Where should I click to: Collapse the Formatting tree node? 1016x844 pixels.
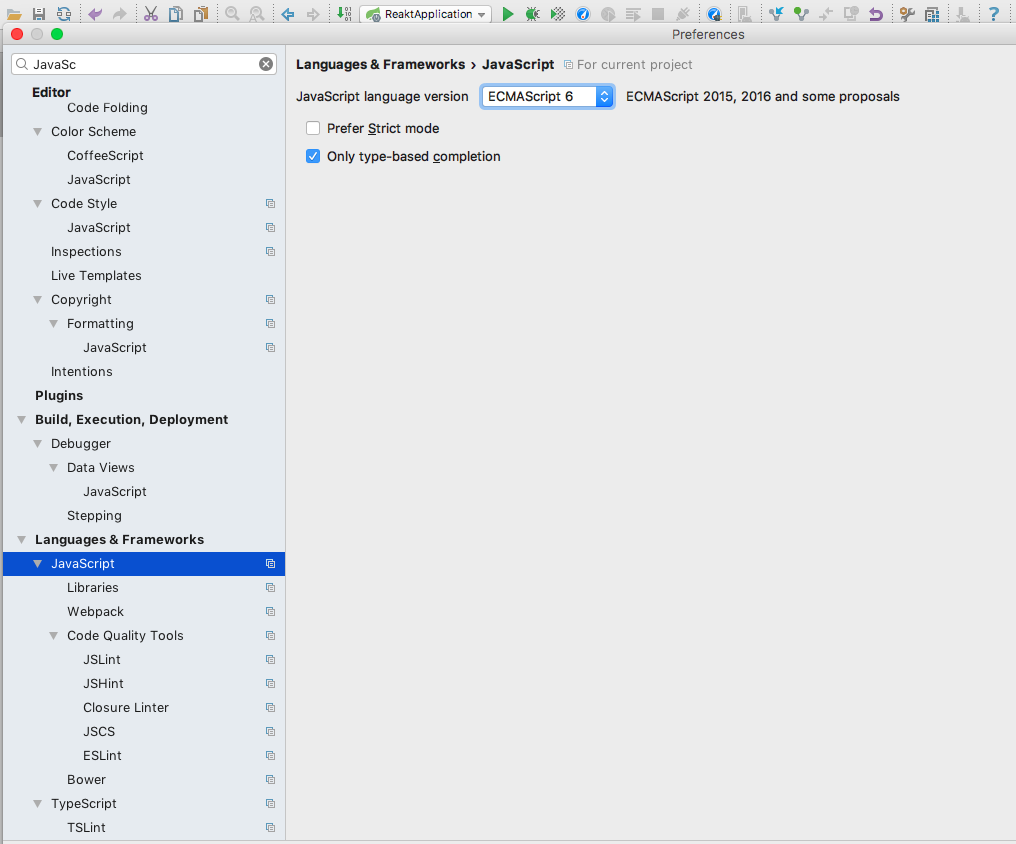pyautogui.click(x=54, y=323)
